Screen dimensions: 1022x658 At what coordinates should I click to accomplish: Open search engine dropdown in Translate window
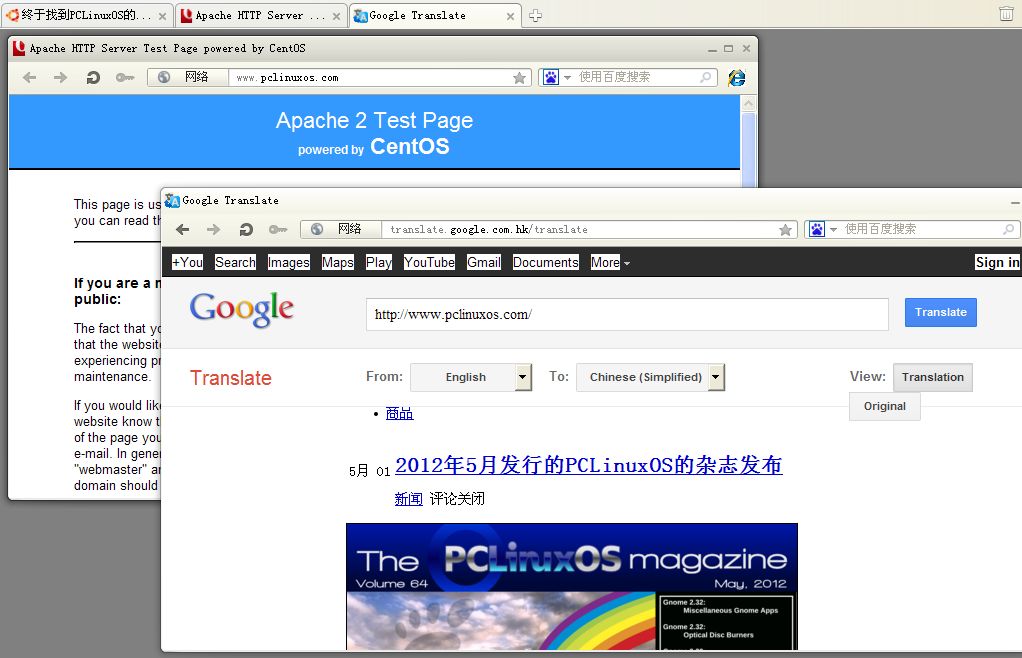pos(833,229)
